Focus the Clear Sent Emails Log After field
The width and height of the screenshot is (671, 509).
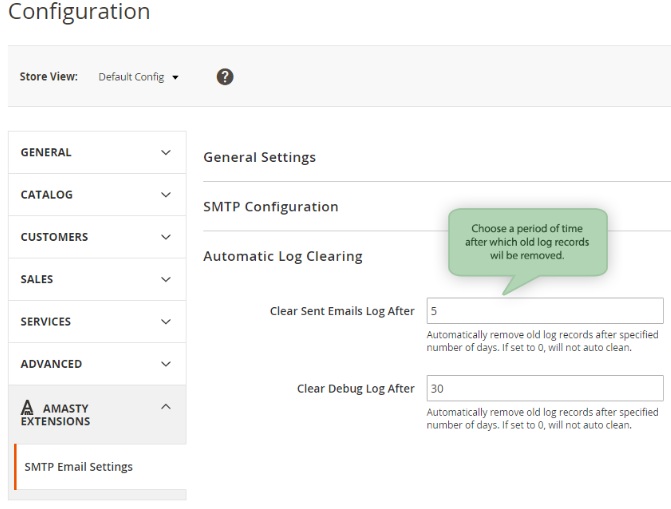[x=545, y=311]
